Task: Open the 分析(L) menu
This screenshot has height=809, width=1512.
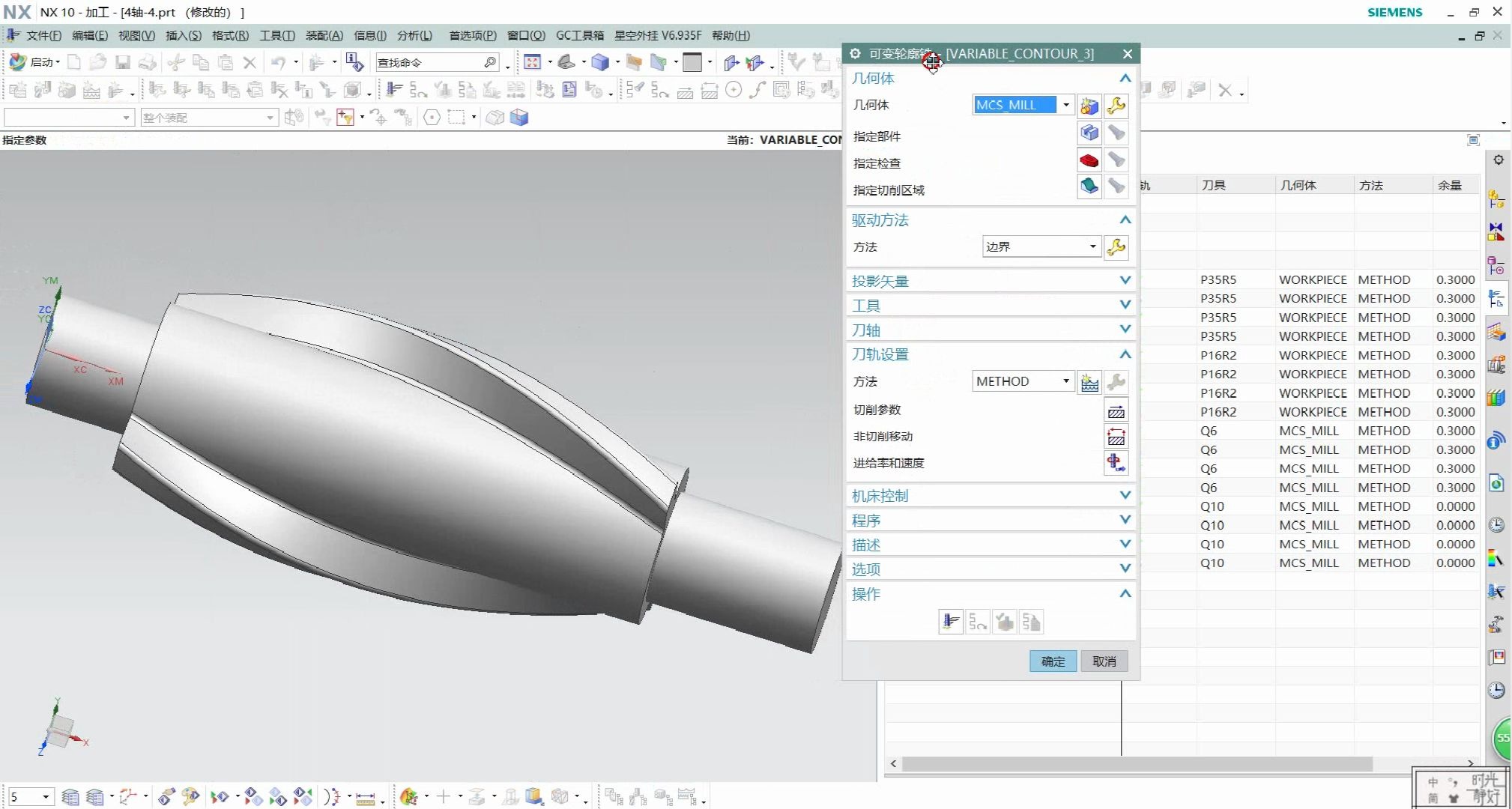Action: pos(414,35)
